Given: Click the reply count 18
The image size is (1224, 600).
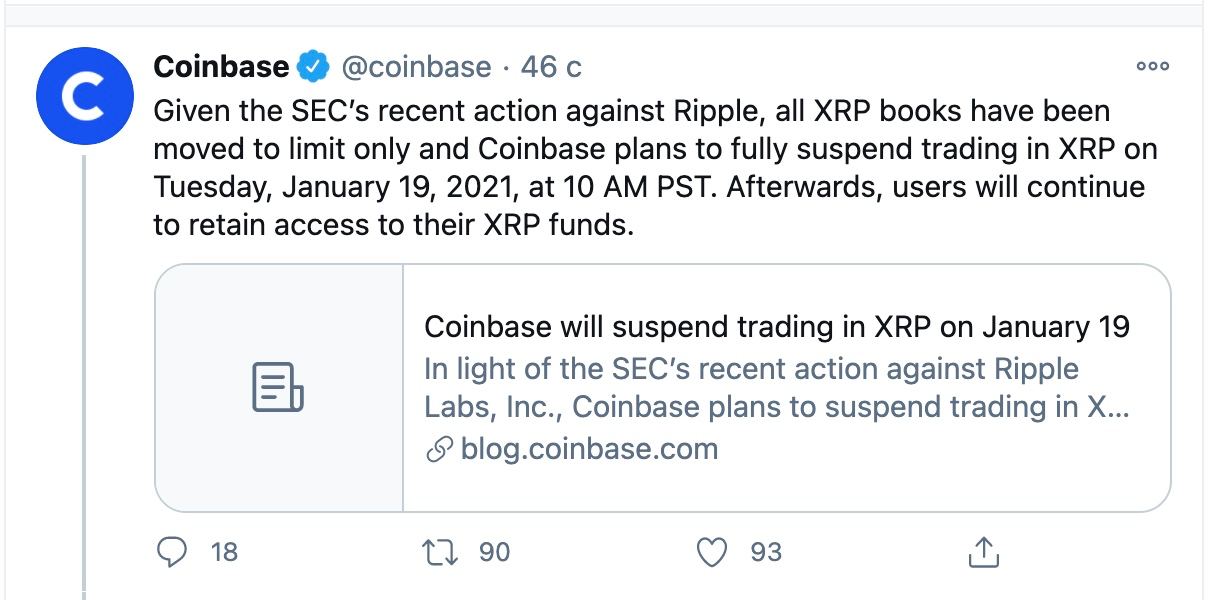Looking at the screenshot, I should click(x=225, y=551).
